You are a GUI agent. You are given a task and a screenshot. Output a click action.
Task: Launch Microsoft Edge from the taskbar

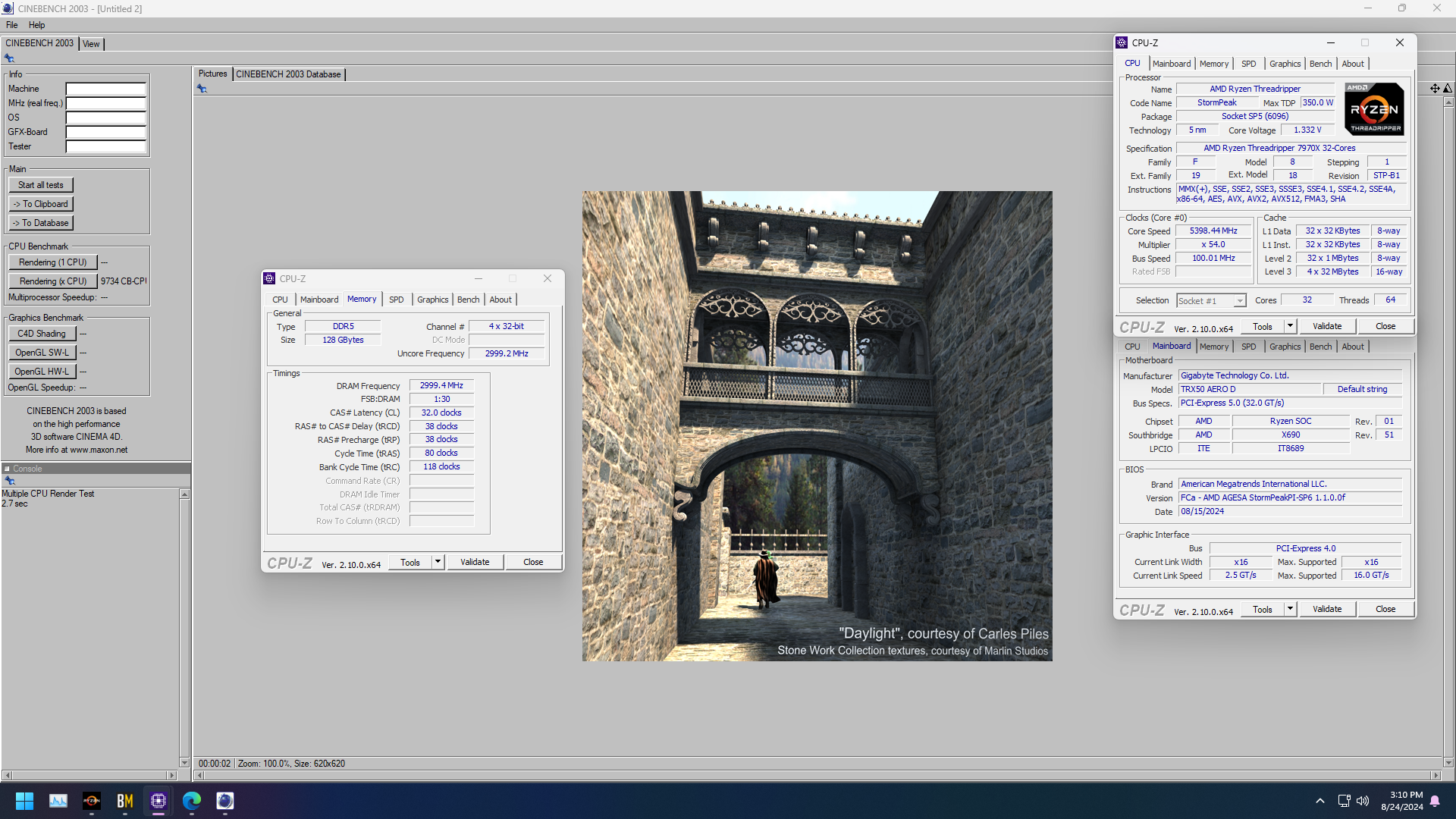point(192,801)
